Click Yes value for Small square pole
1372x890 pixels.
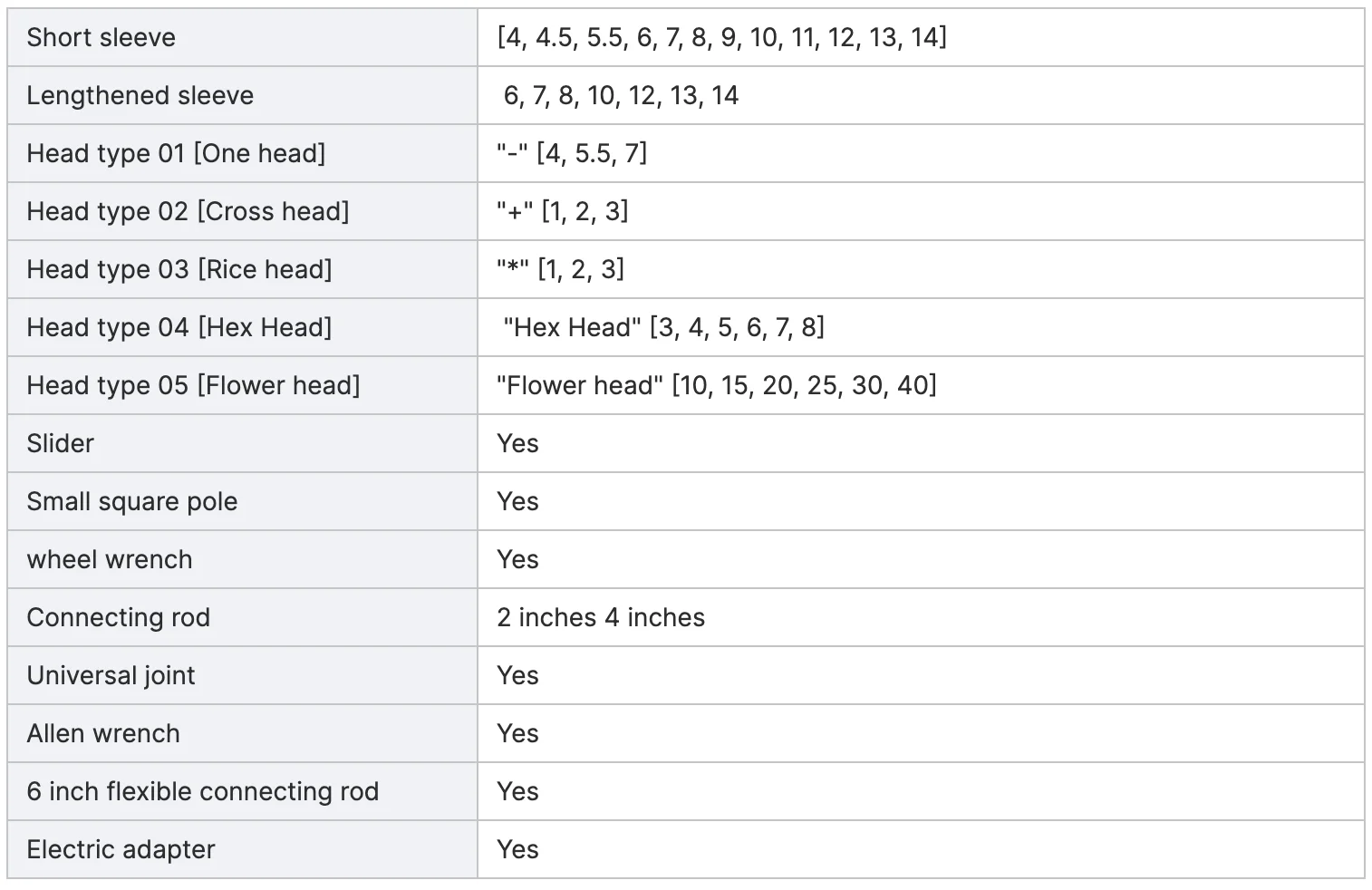[517, 501]
